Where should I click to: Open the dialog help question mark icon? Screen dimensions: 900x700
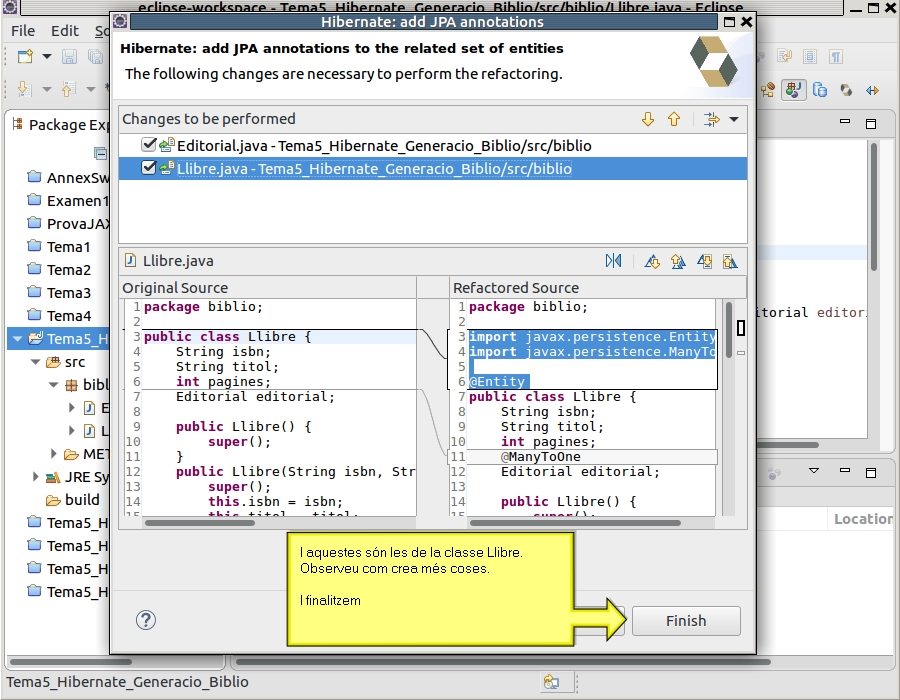[146, 620]
